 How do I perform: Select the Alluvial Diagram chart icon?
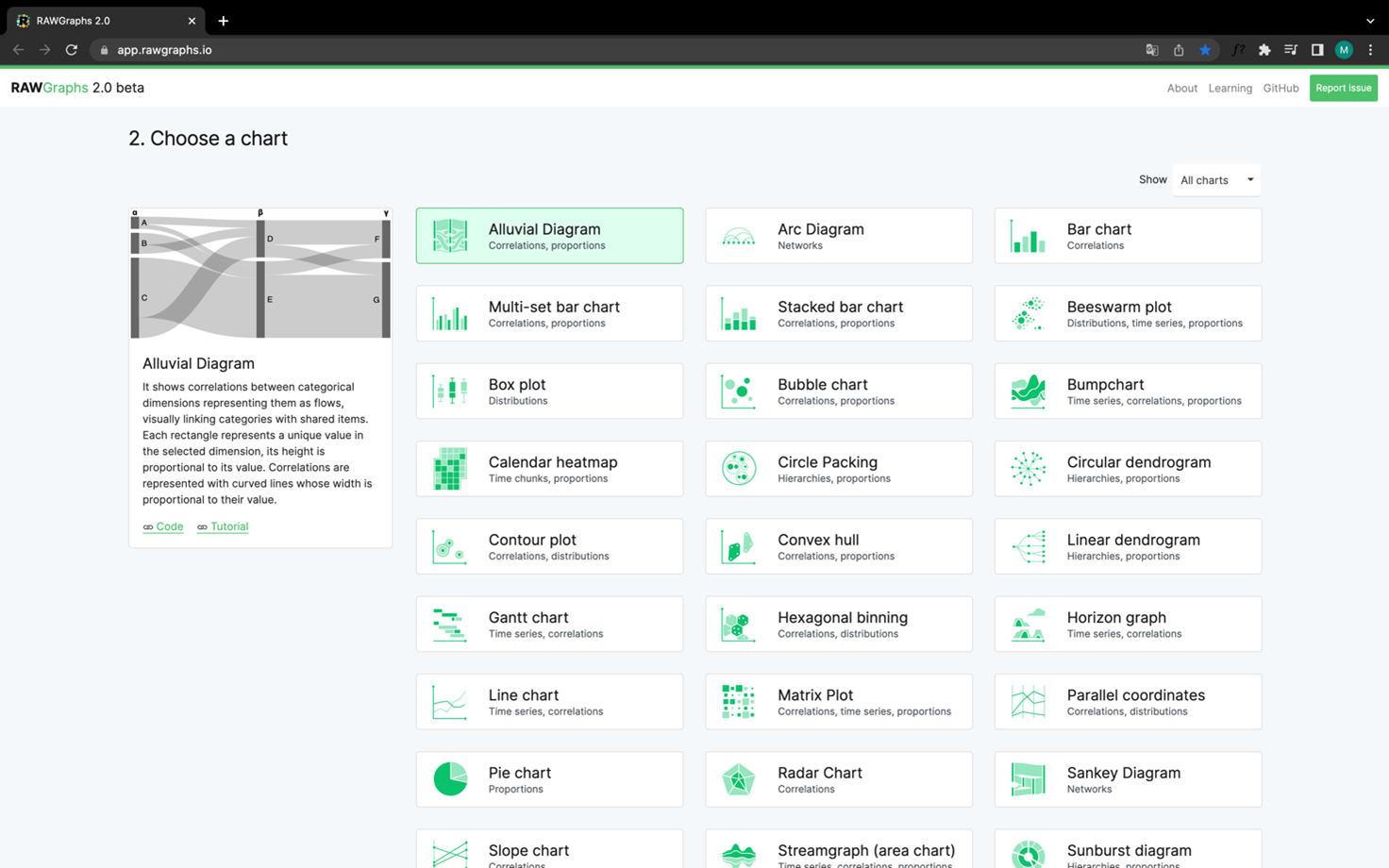click(x=450, y=236)
